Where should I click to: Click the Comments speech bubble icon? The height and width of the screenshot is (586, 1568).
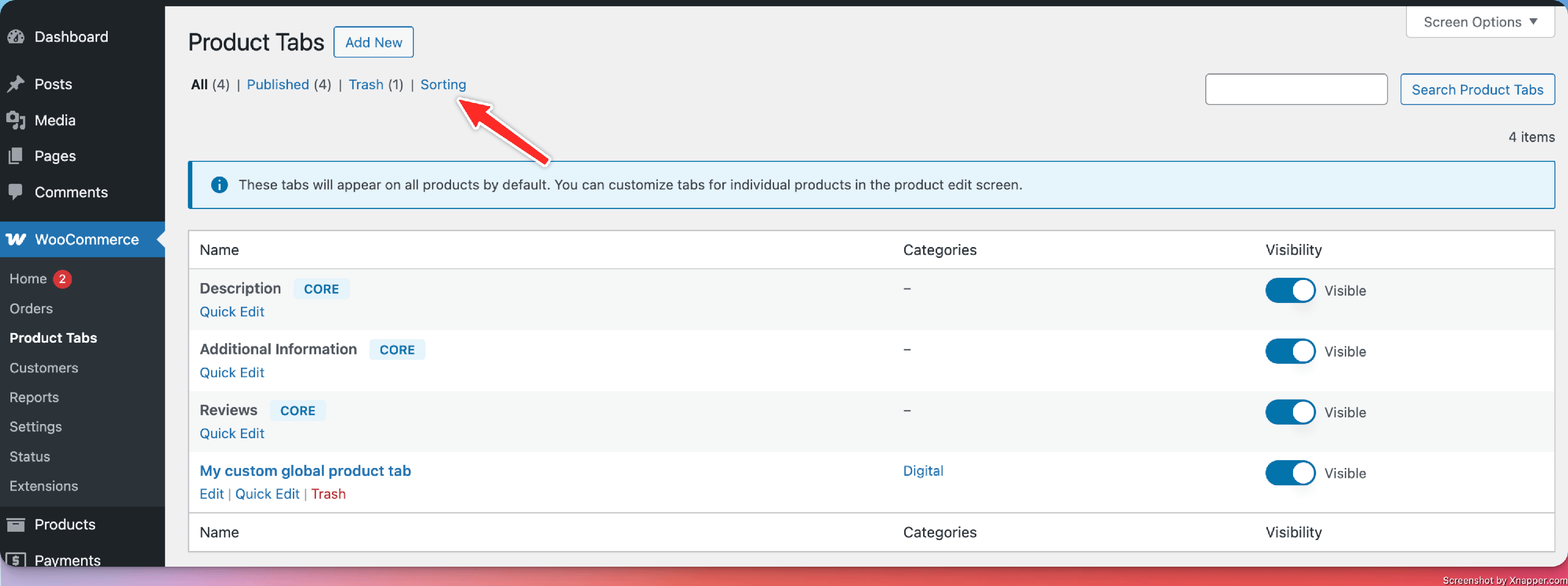point(16,192)
